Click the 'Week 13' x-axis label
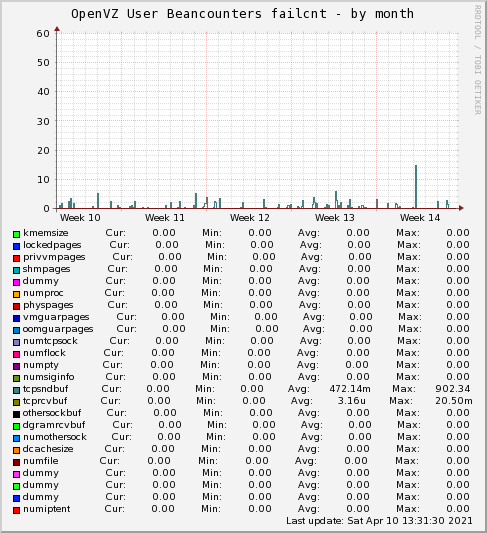Screen dimensions: 487x533 335,218
